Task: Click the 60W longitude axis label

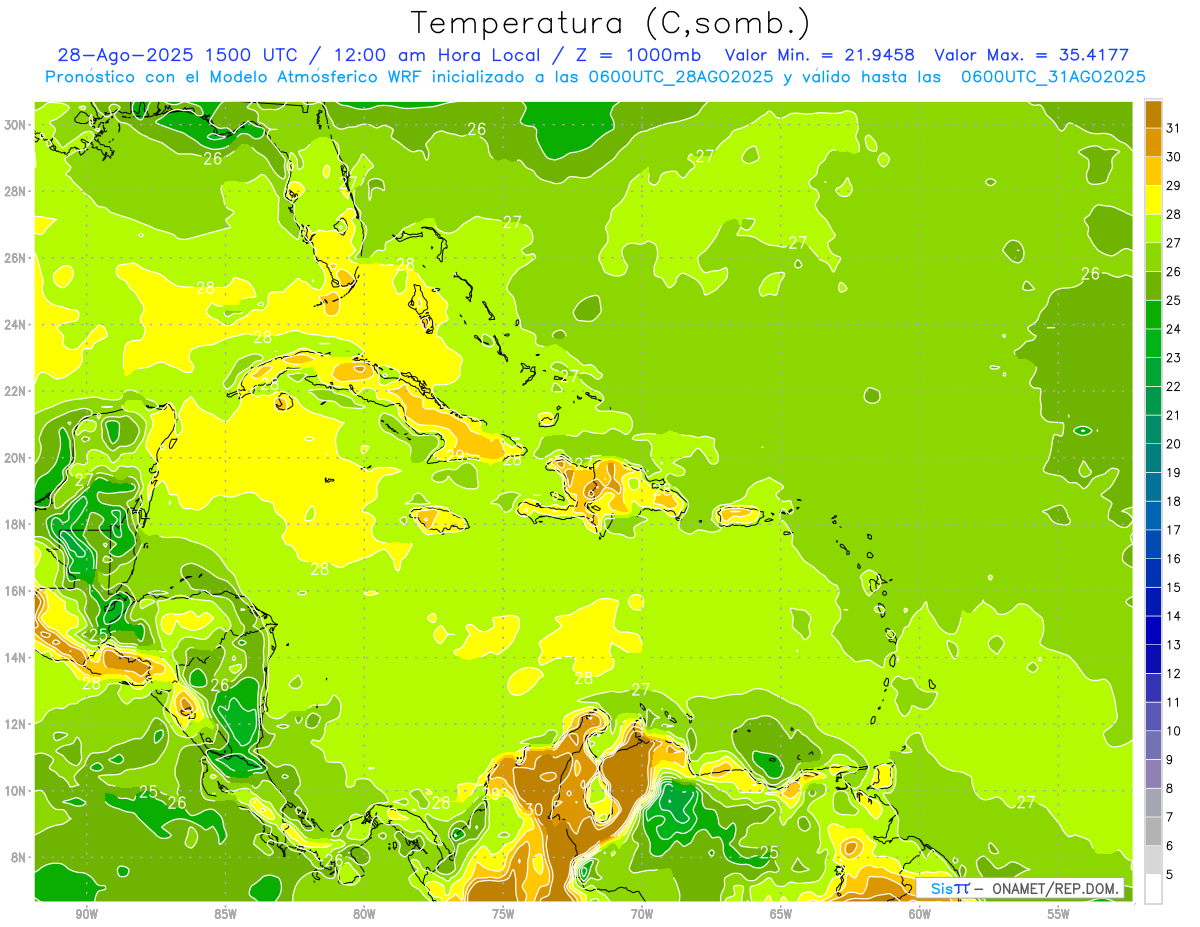Action: click(x=920, y=914)
